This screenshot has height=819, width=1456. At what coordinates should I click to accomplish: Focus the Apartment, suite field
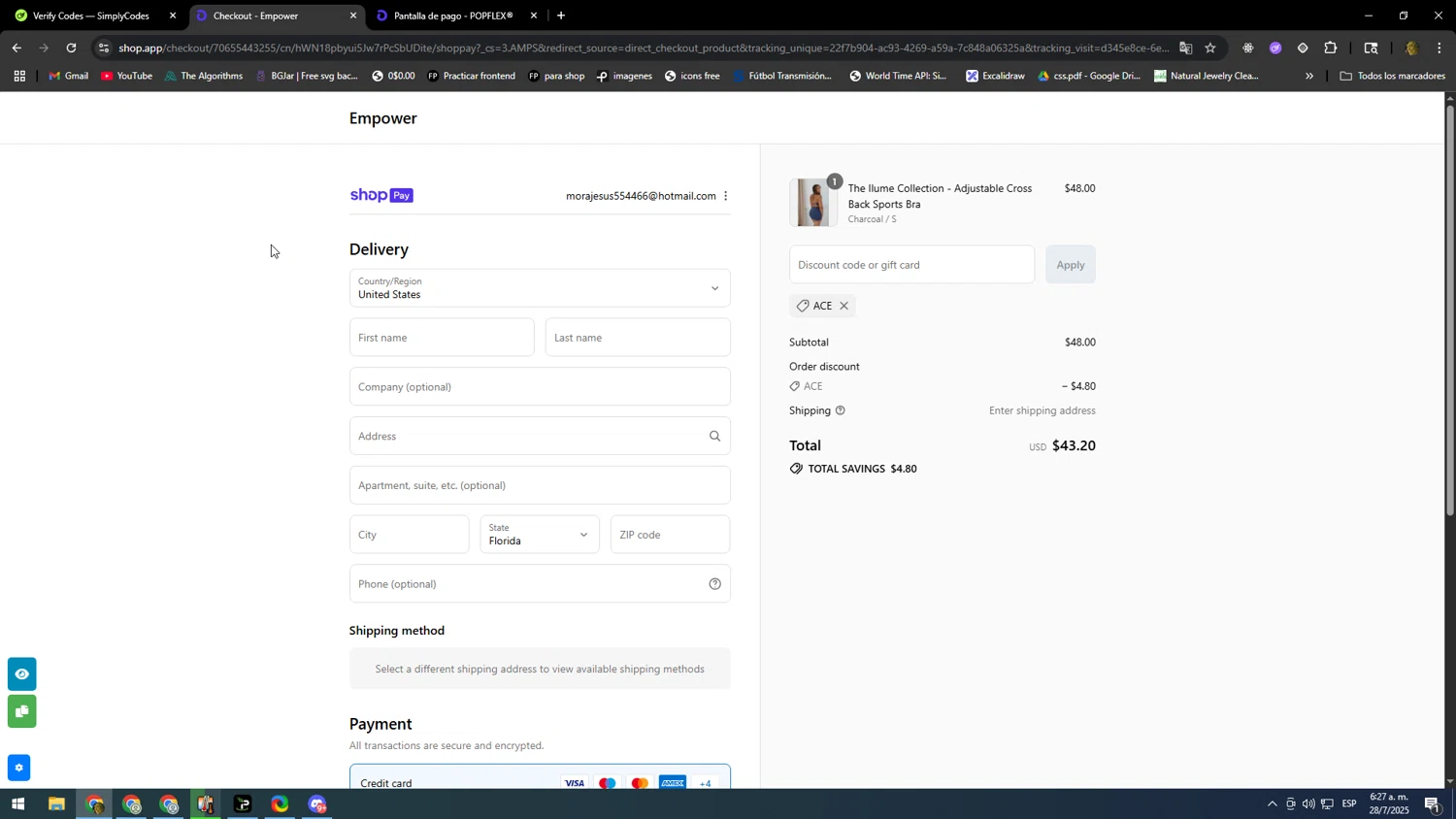coord(540,486)
